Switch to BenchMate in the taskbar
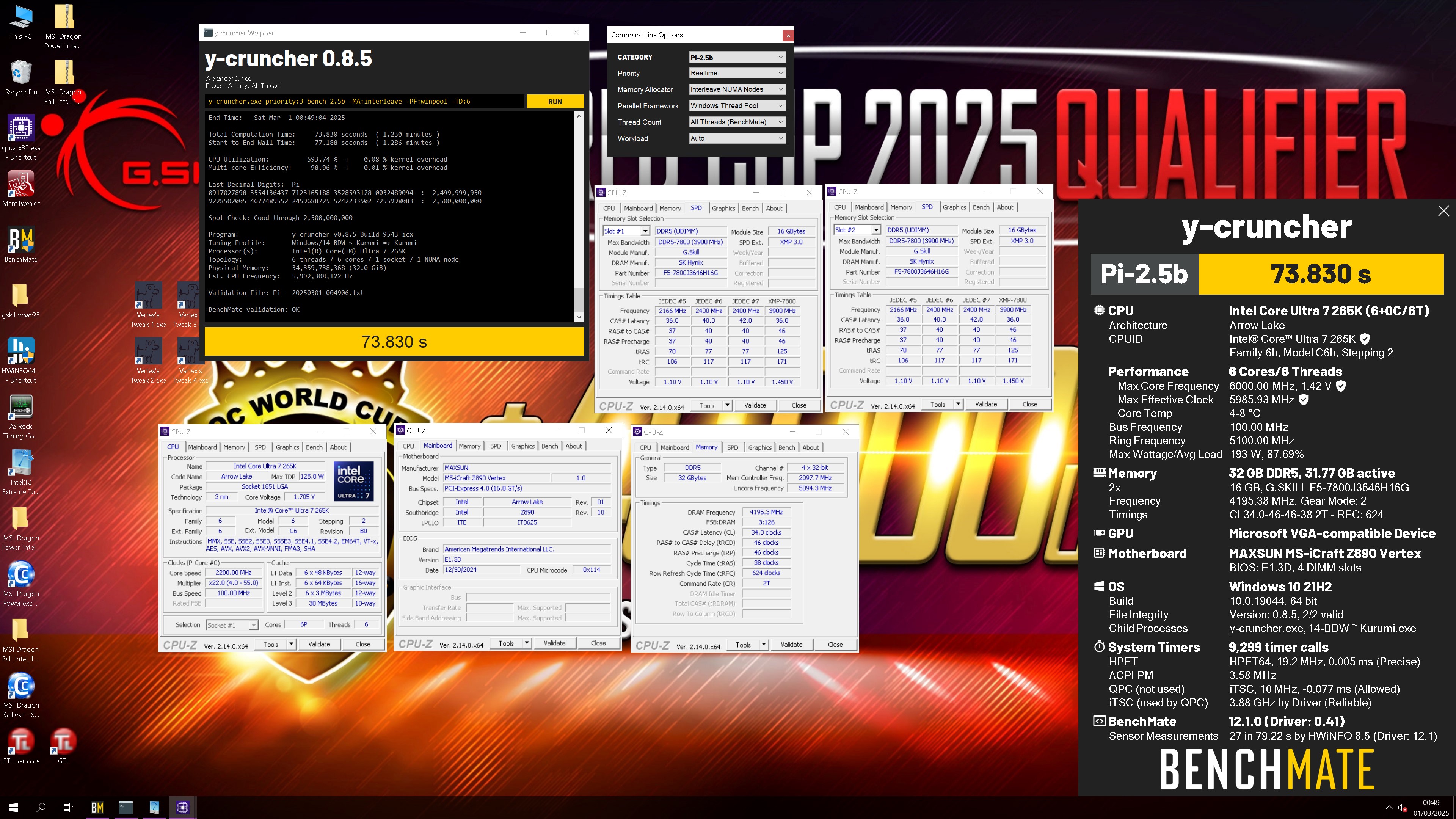Screen dimensions: 1456x819 click(x=97, y=807)
